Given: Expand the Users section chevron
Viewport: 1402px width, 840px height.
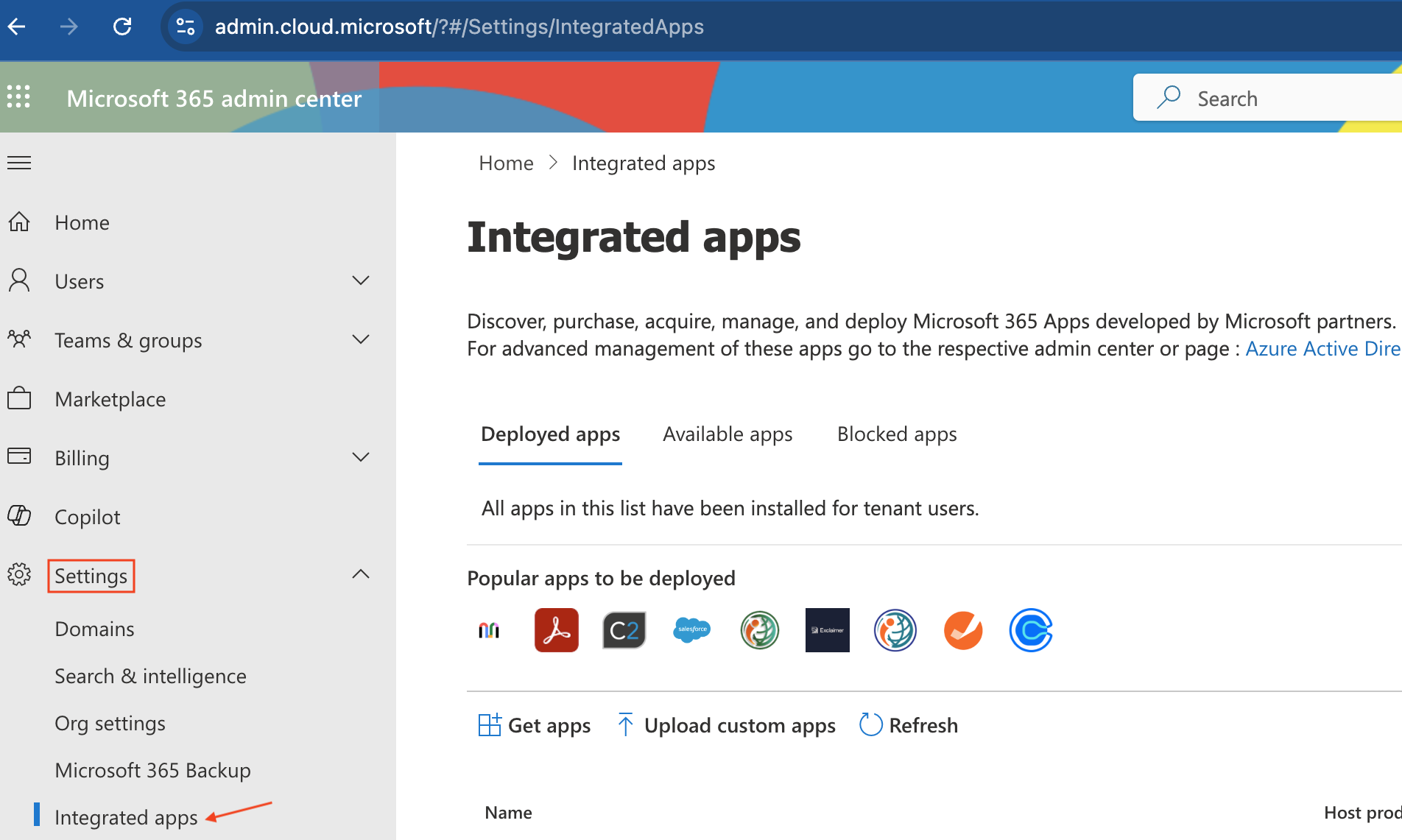Looking at the screenshot, I should 361,280.
